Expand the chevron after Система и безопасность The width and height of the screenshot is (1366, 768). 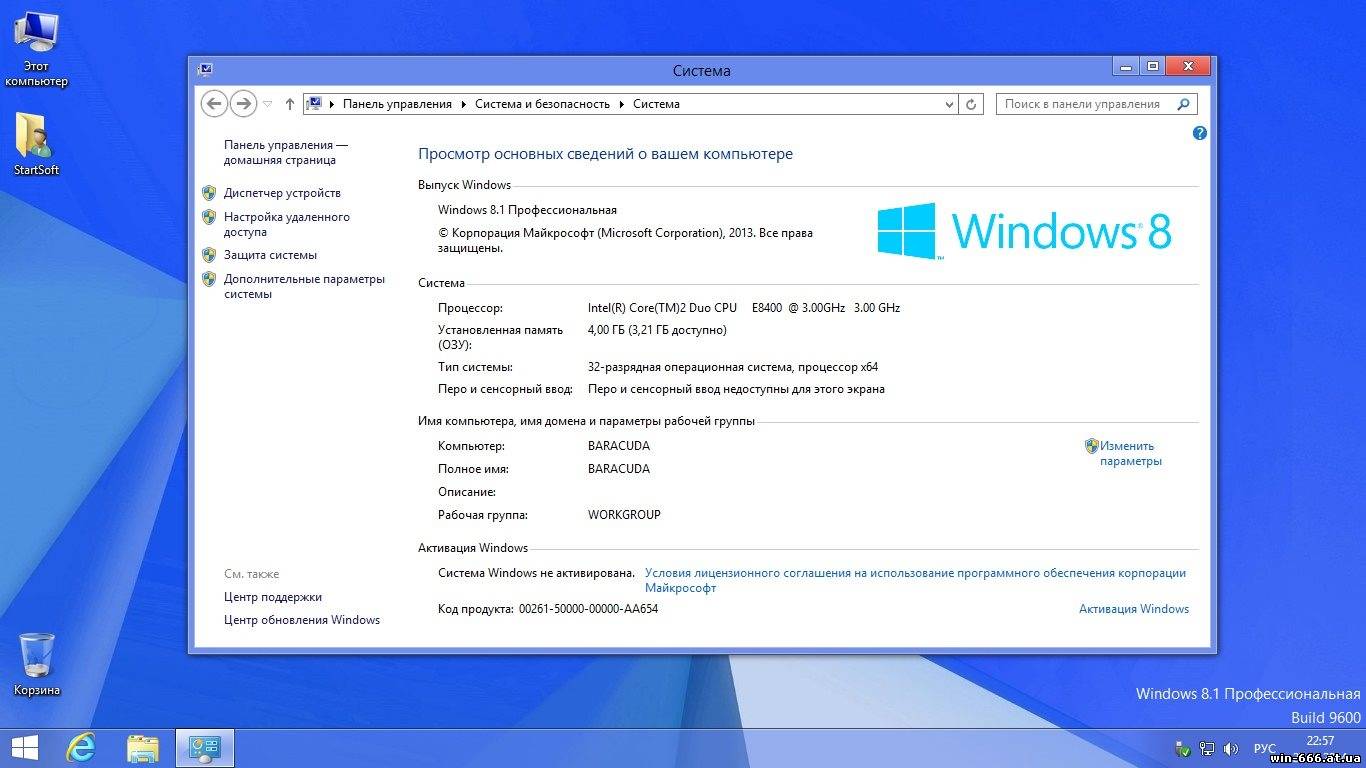(621, 104)
